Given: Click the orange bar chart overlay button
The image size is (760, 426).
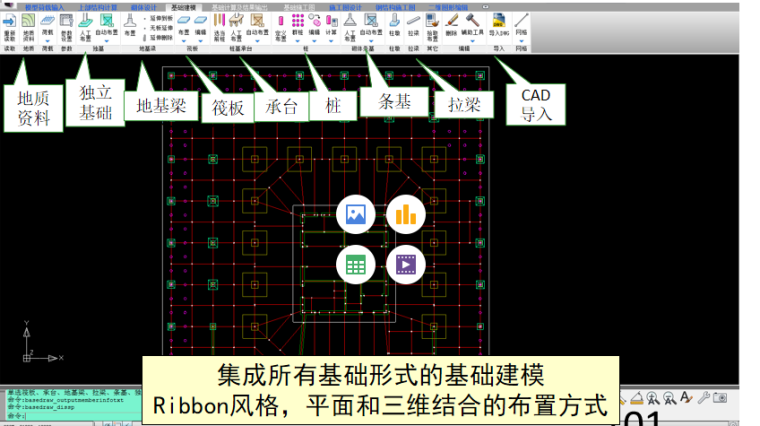Looking at the screenshot, I should coord(406,214).
